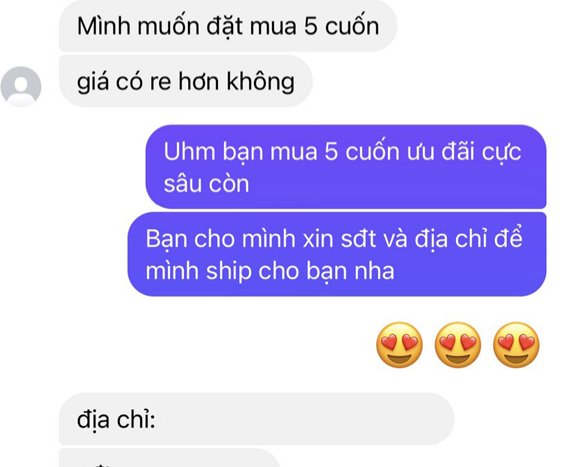Click the word 'giá' in the gray bubble
The width and height of the screenshot is (583, 467).
pyautogui.click(x=93, y=83)
